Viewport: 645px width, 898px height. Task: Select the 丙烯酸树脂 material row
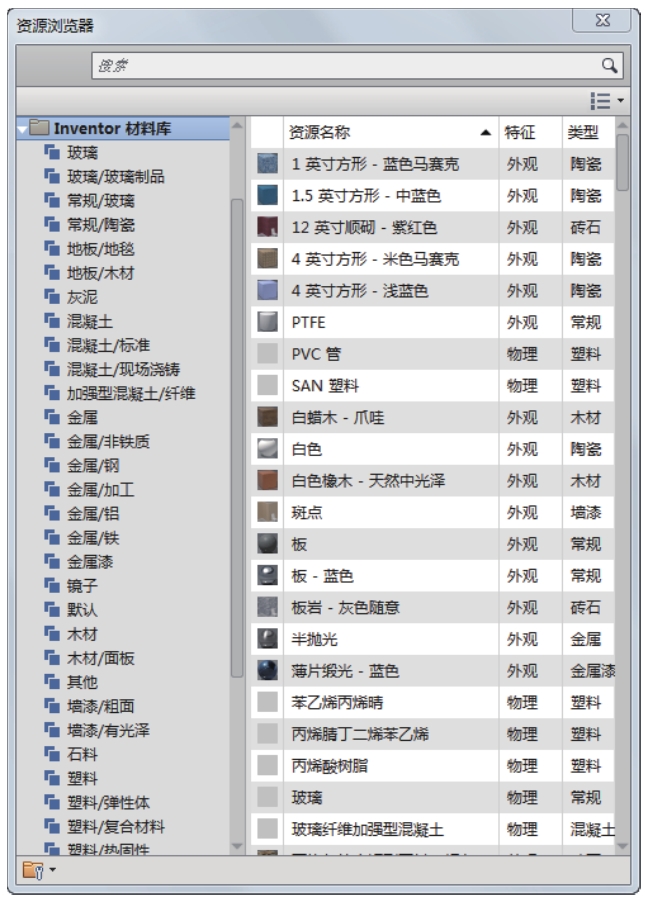(x=432, y=766)
